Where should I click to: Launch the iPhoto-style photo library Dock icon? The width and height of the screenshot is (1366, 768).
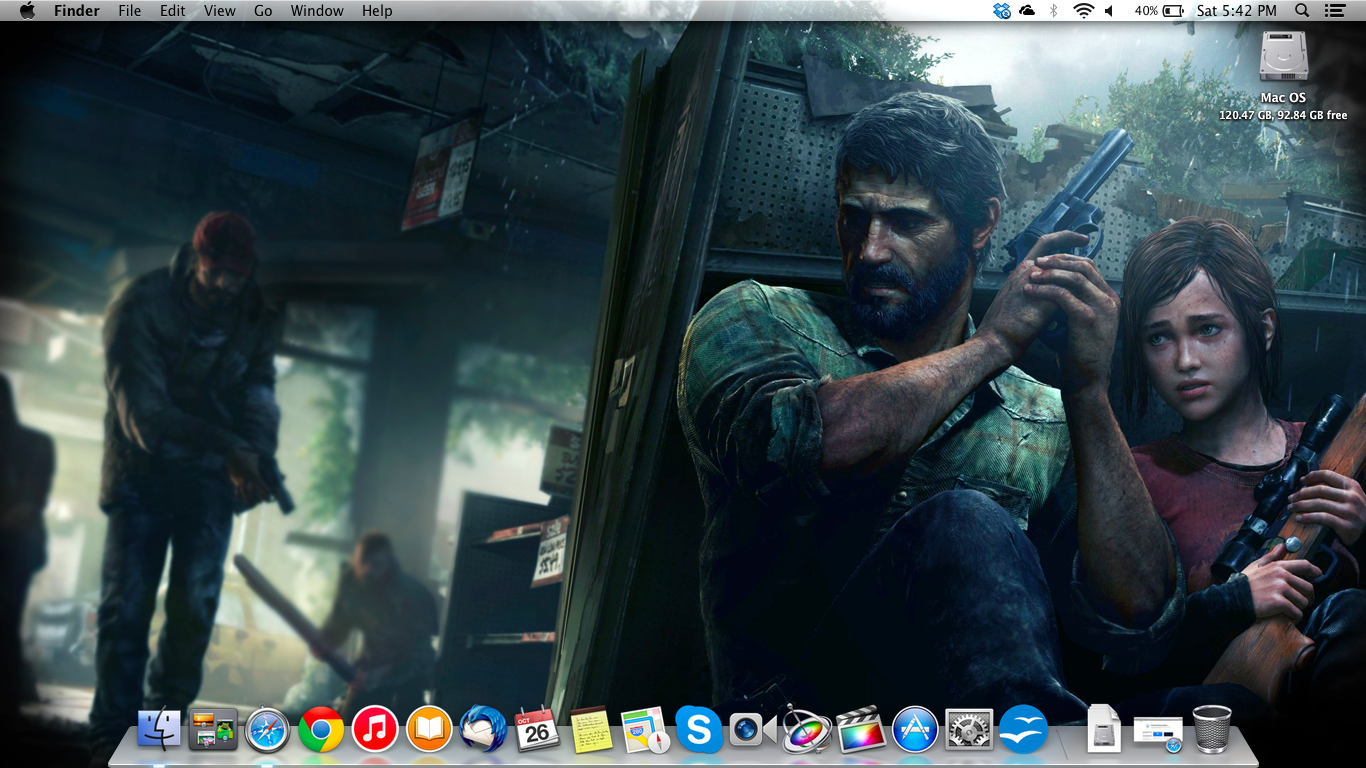(x=213, y=730)
